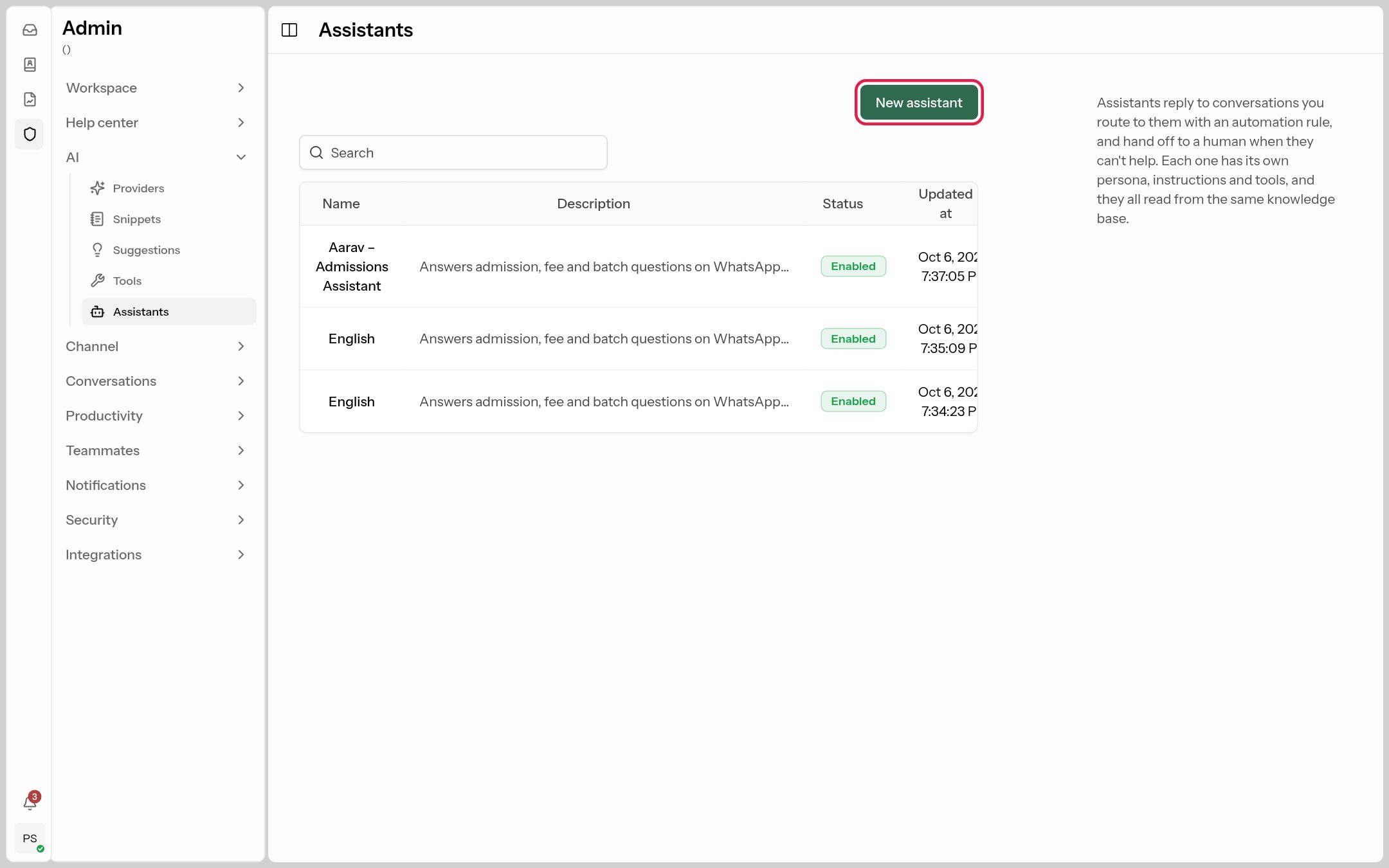Click the Status column header

coord(842,203)
